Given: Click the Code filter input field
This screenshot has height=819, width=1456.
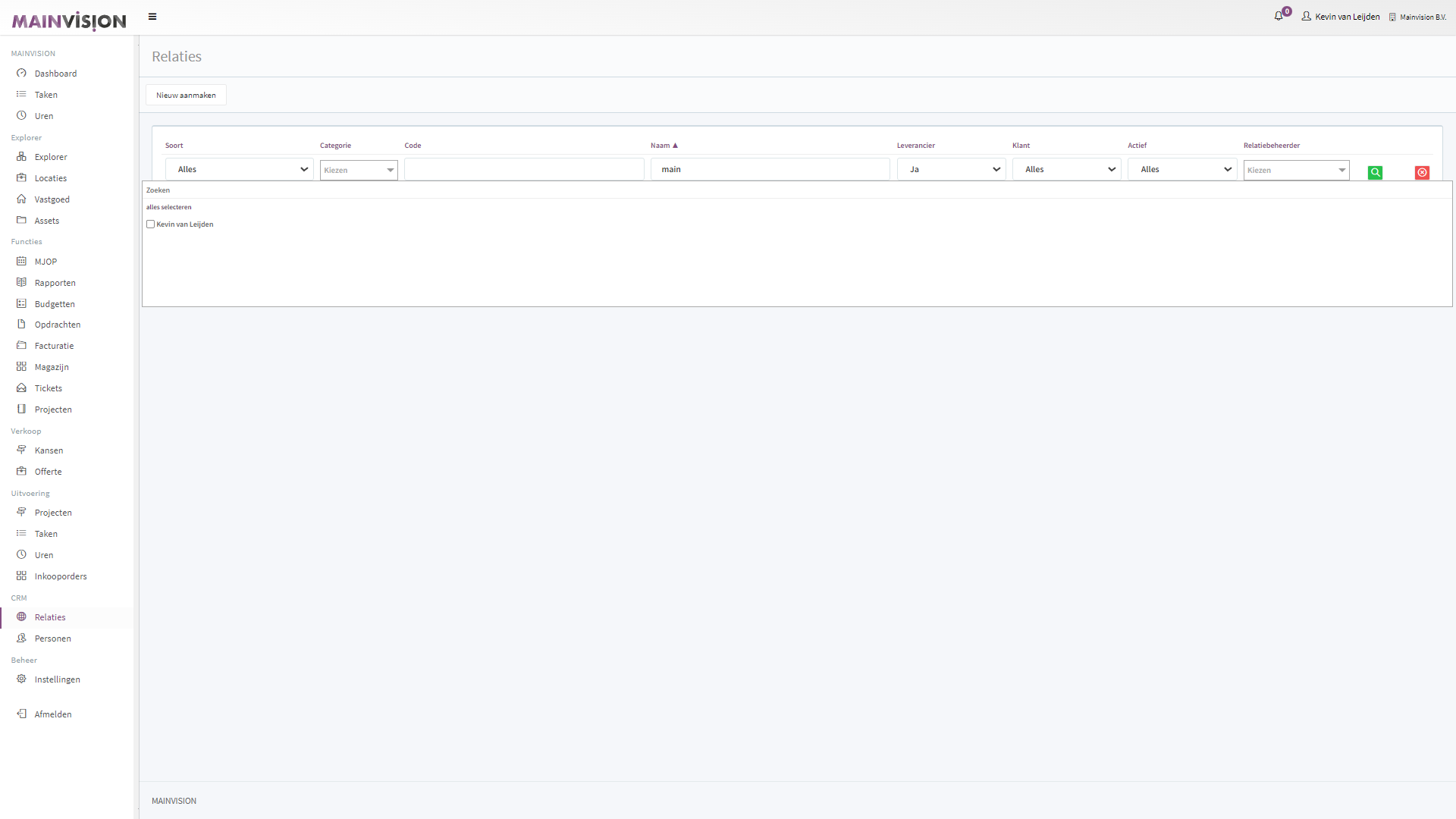Looking at the screenshot, I should pos(524,170).
